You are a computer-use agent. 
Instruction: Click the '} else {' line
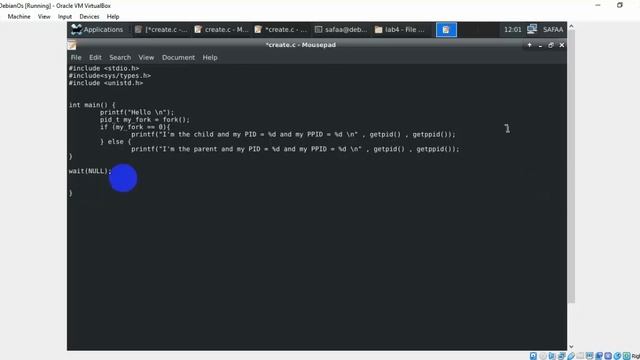click(115, 142)
